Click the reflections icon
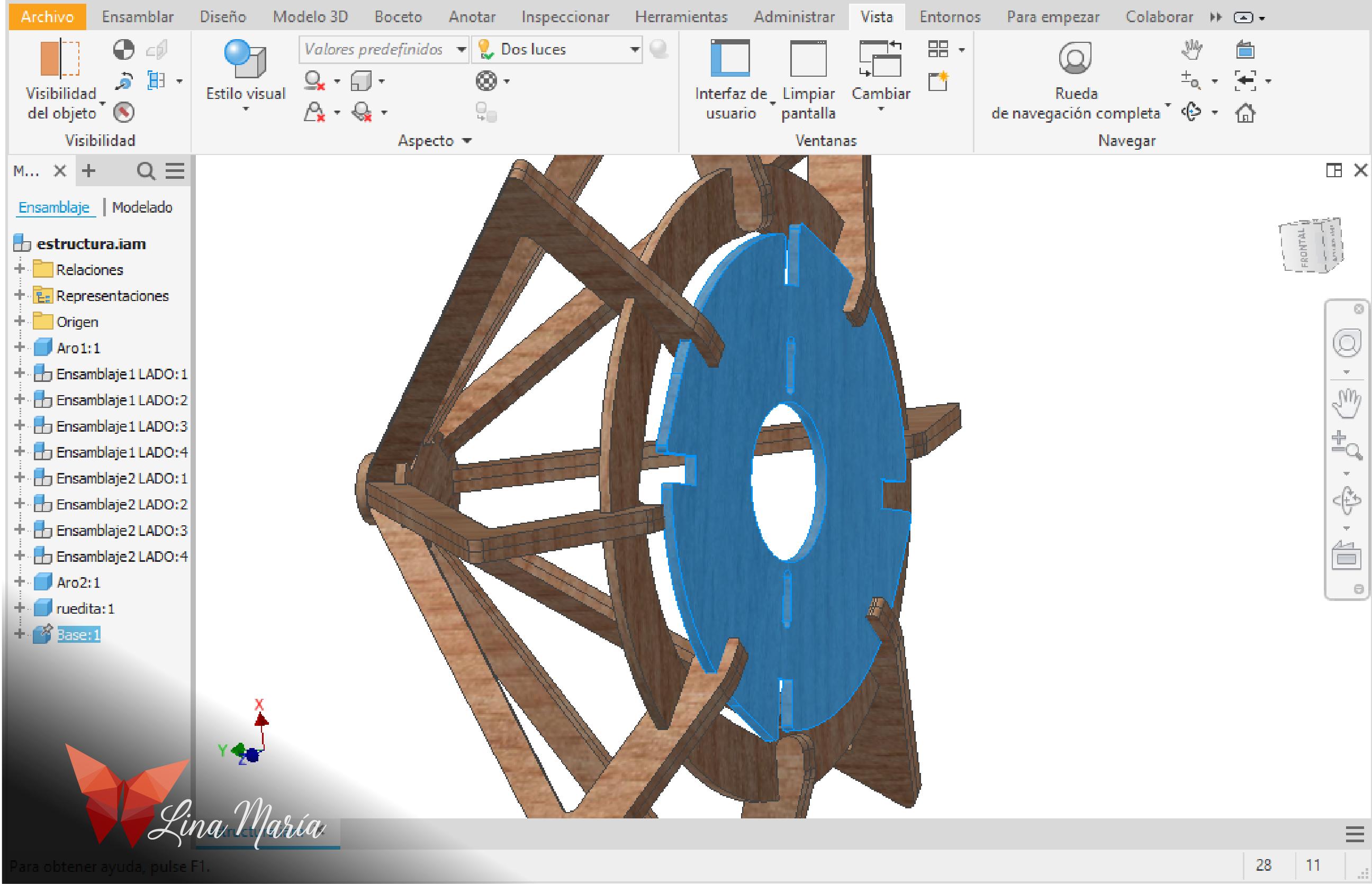Viewport: 1372px width, 884px height. [314, 112]
